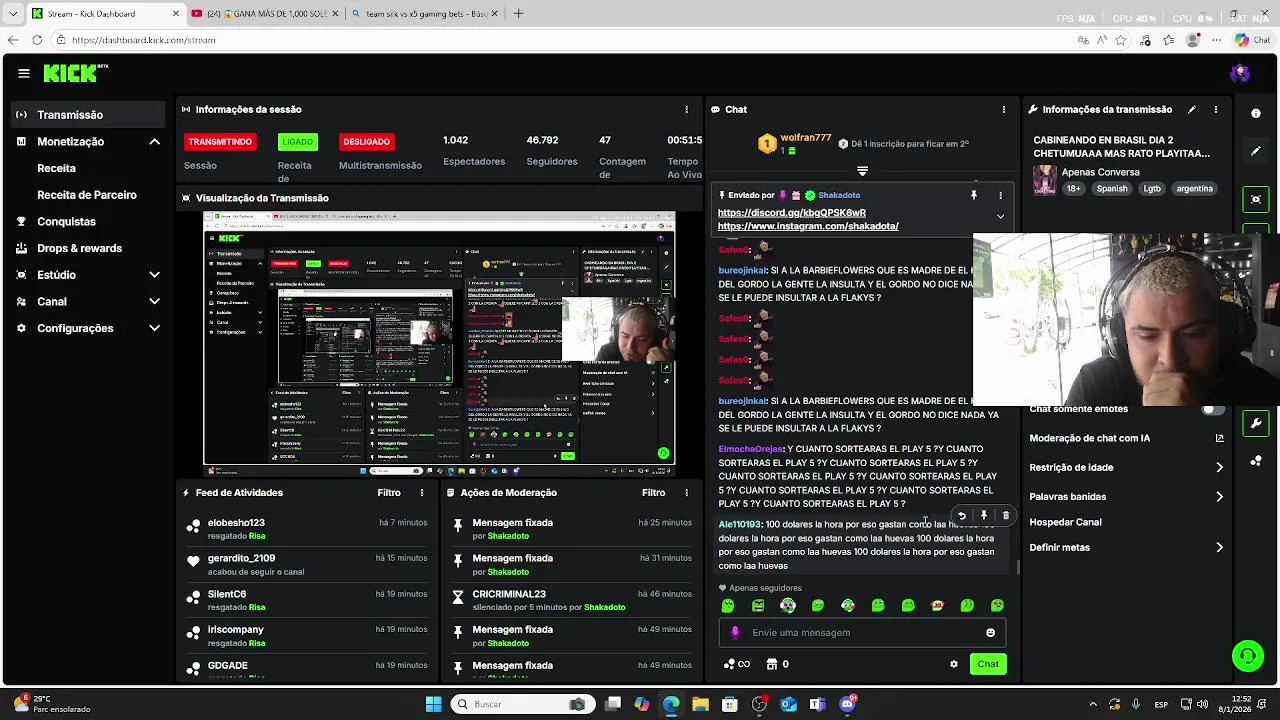Click undo icon on Ale110193 message
1280x720 pixels.
click(x=962, y=516)
